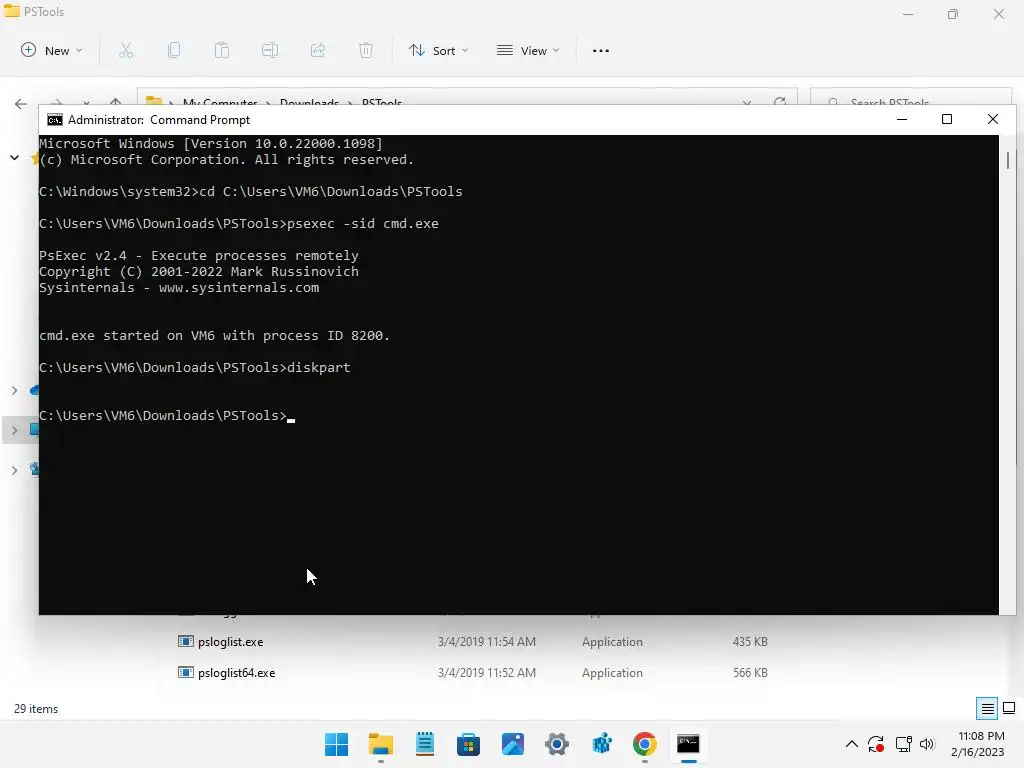Open the Windows Start menu
1024x768 pixels.
tap(336, 744)
